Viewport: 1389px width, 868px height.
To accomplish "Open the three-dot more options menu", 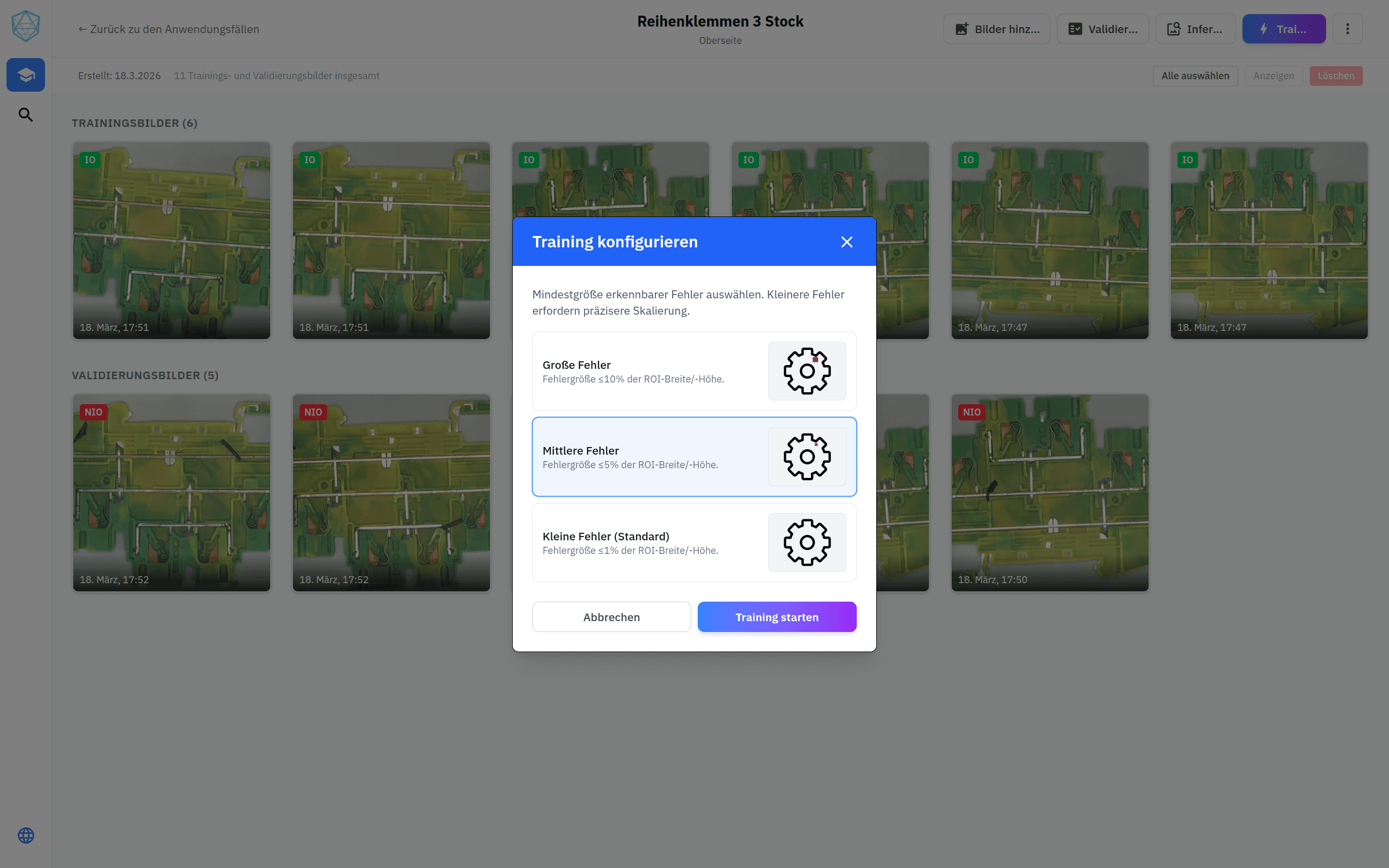I will click(1347, 29).
